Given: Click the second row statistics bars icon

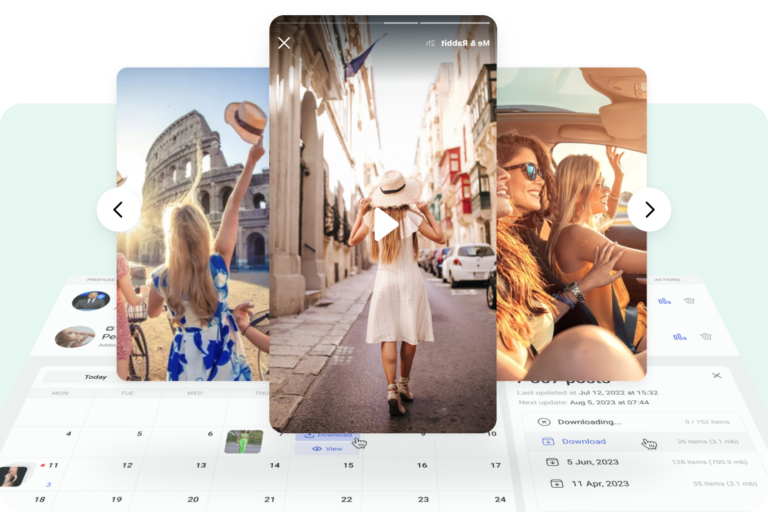Looking at the screenshot, I should [x=679, y=337].
